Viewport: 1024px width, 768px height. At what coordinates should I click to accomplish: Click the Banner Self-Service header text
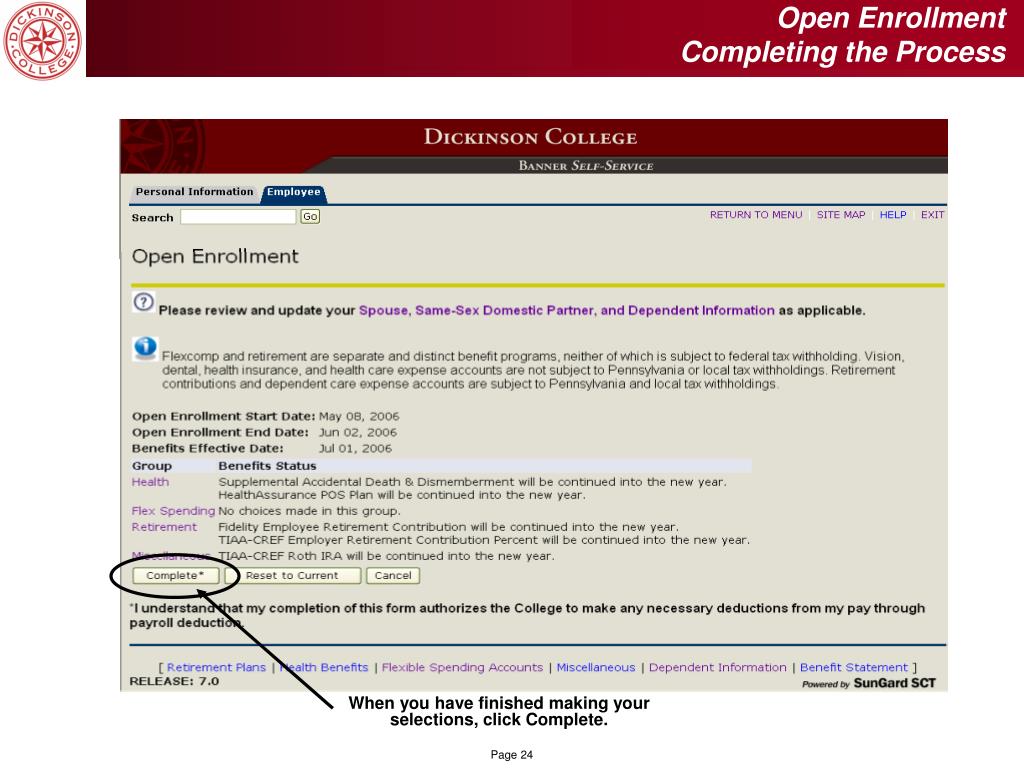(x=586, y=166)
